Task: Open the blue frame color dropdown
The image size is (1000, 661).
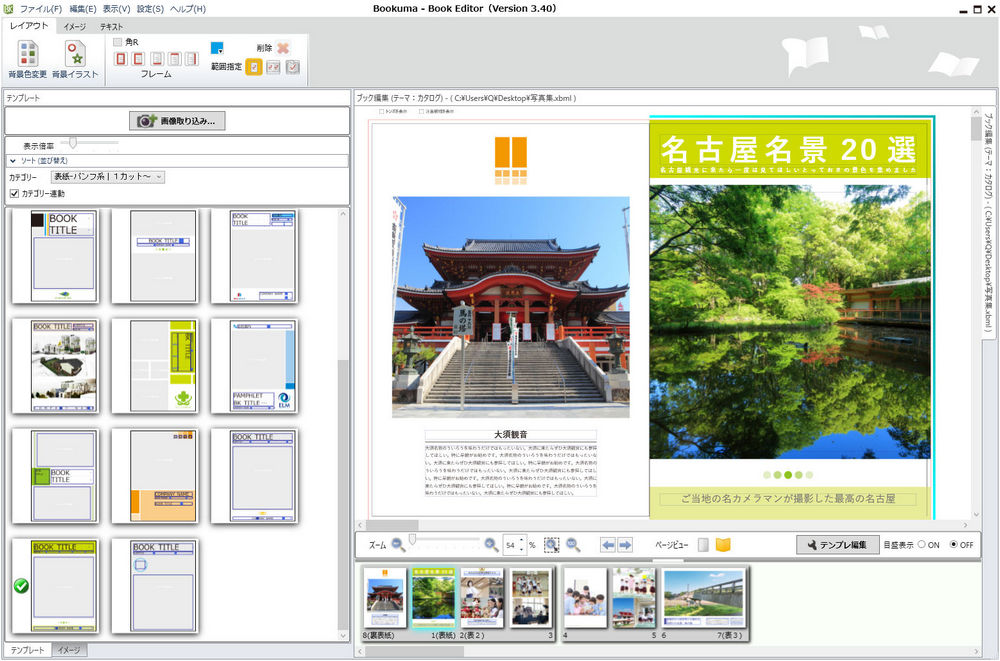Action: 217,47
